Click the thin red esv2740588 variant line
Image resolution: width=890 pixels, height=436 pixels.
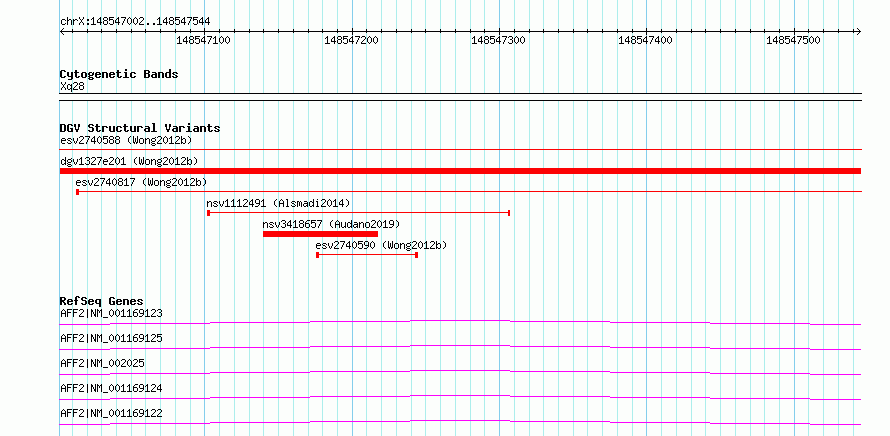[460, 149]
